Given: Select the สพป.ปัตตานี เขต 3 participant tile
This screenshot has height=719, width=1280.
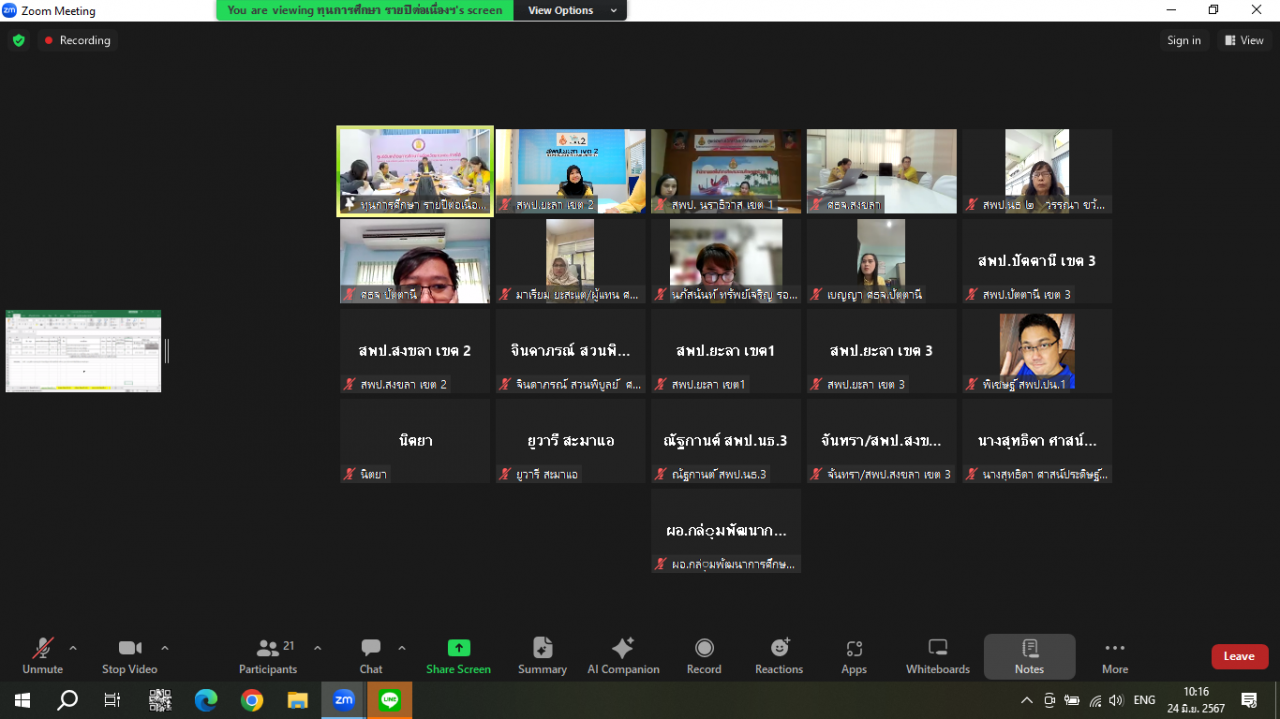Looking at the screenshot, I should point(1037,261).
